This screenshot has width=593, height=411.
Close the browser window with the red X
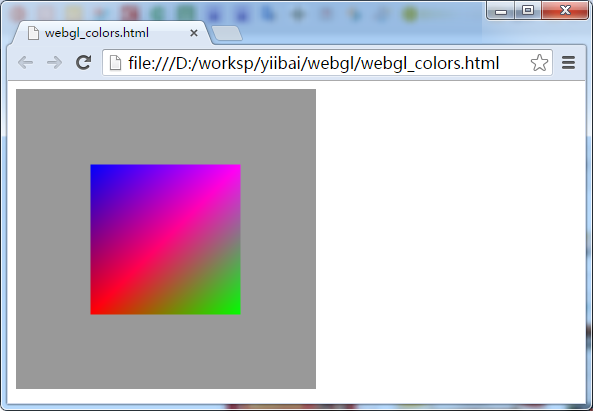(x=565, y=11)
